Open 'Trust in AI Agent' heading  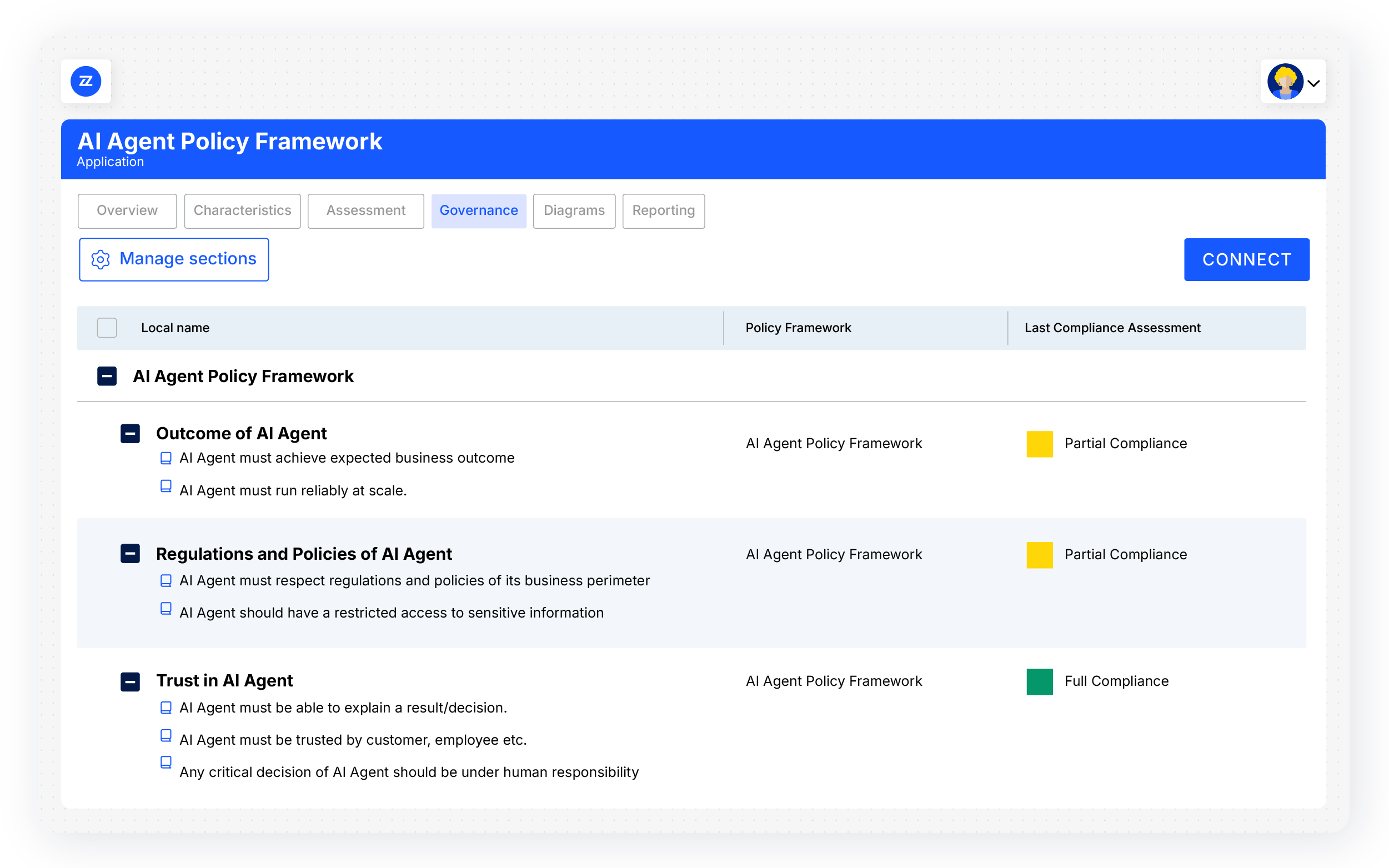pos(224,681)
